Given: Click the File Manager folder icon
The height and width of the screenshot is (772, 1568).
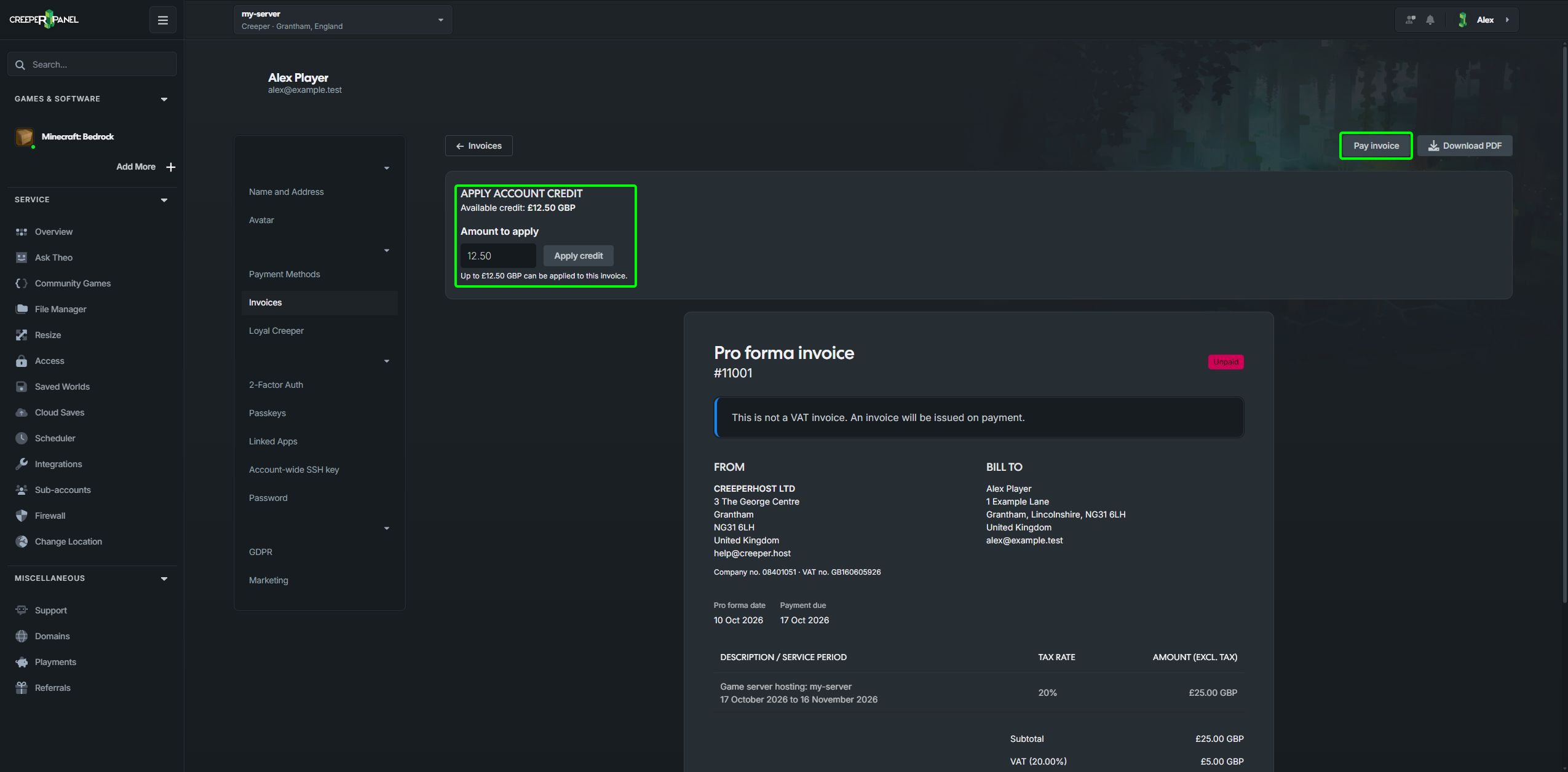Looking at the screenshot, I should [22, 309].
